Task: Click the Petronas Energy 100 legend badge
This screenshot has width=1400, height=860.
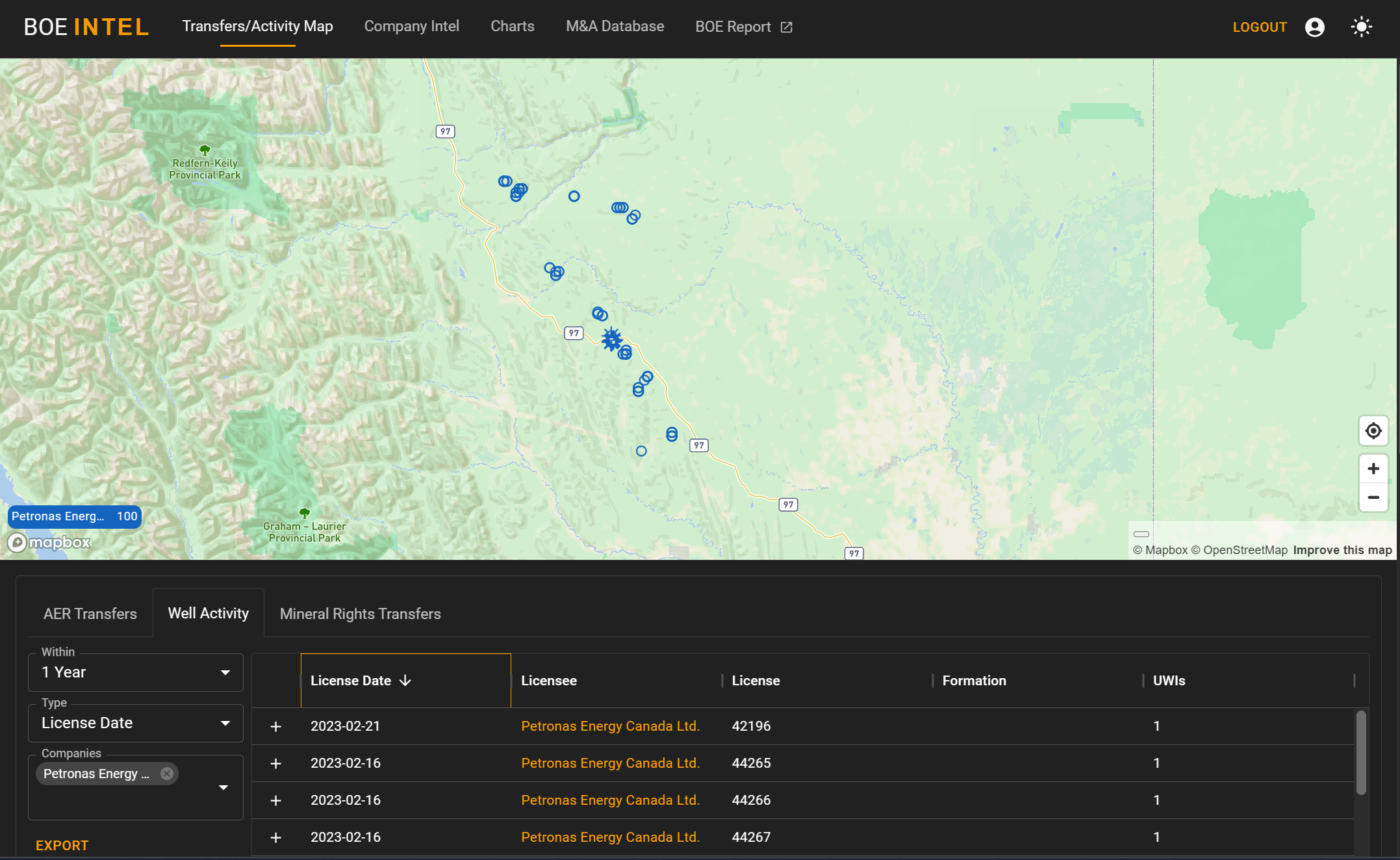Action: (x=75, y=516)
